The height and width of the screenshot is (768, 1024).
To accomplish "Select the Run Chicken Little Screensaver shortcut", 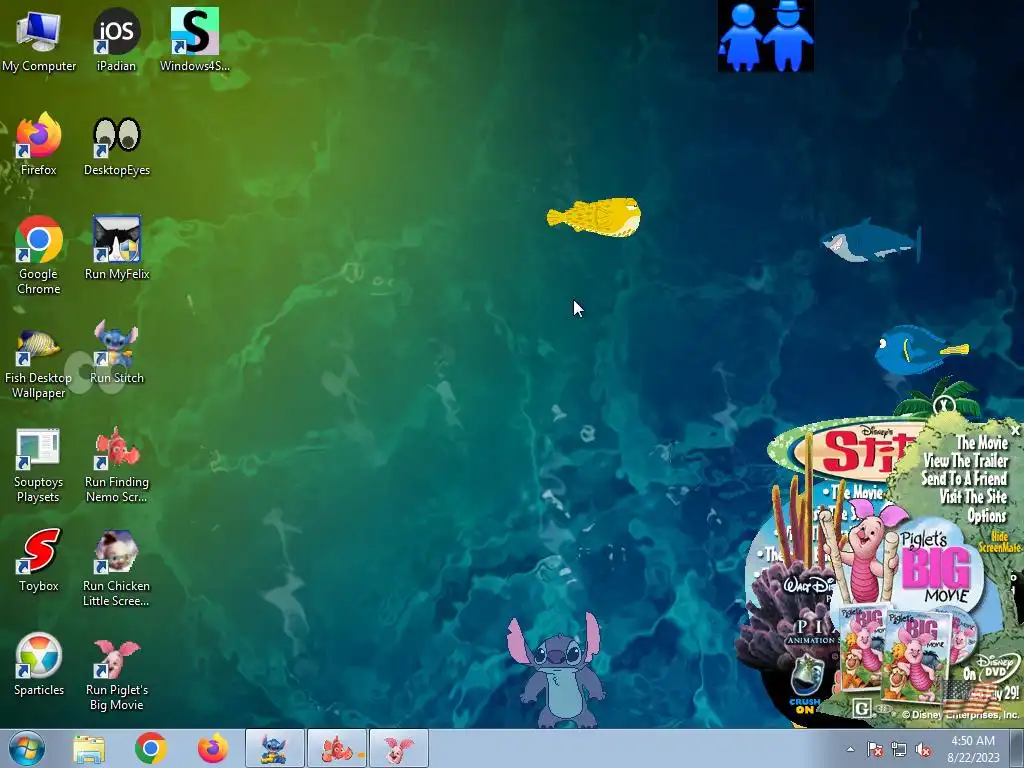I will tap(116, 568).
